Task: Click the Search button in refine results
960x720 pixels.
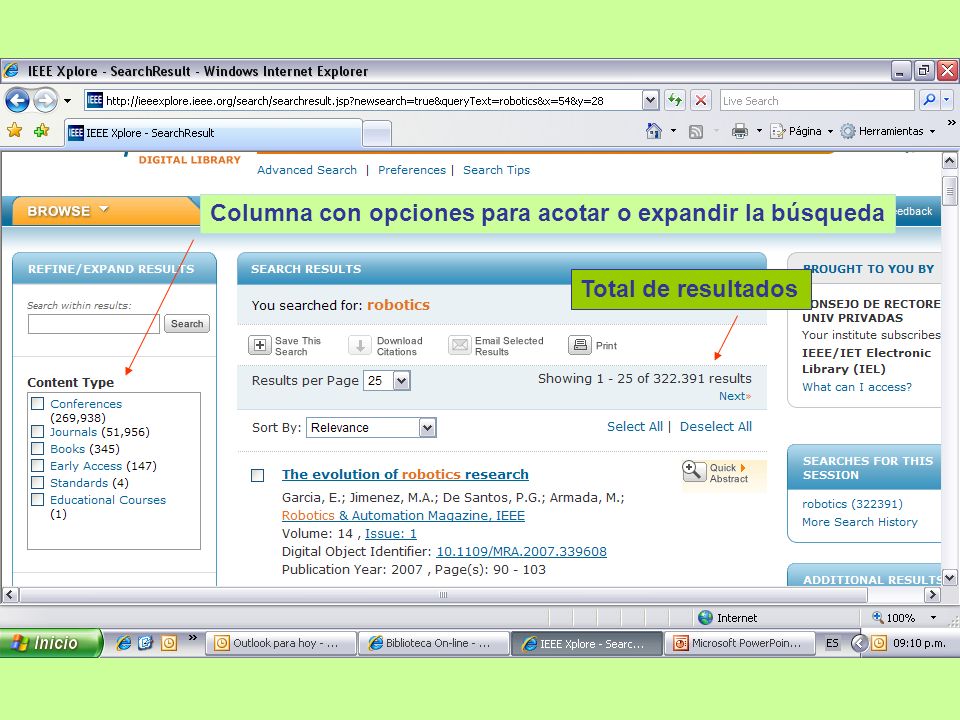Action: click(x=187, y=323)
